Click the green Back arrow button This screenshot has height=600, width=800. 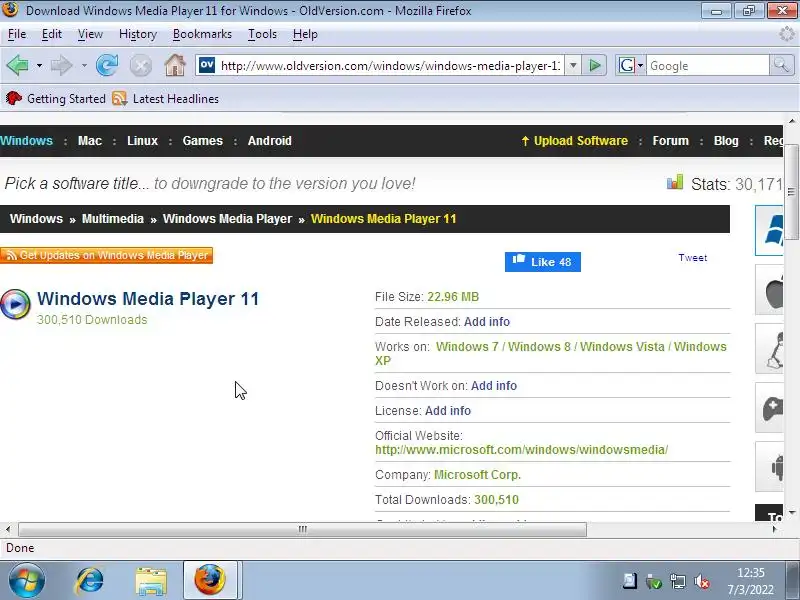[x=17, y=65]
